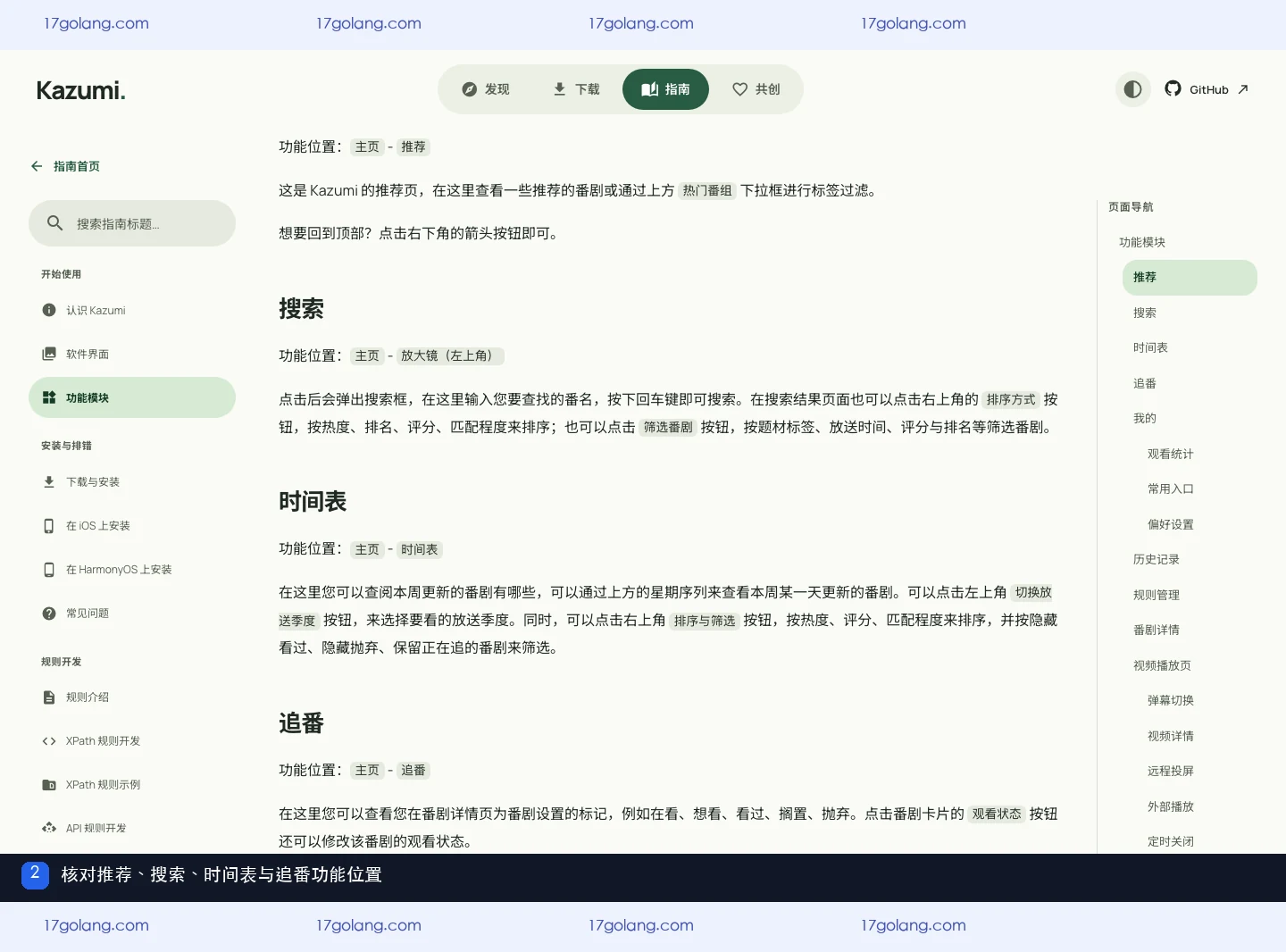
Task: Jump to 定时关闭 in page navigation
Action: pyautogui.click(x=1171, y=841)
